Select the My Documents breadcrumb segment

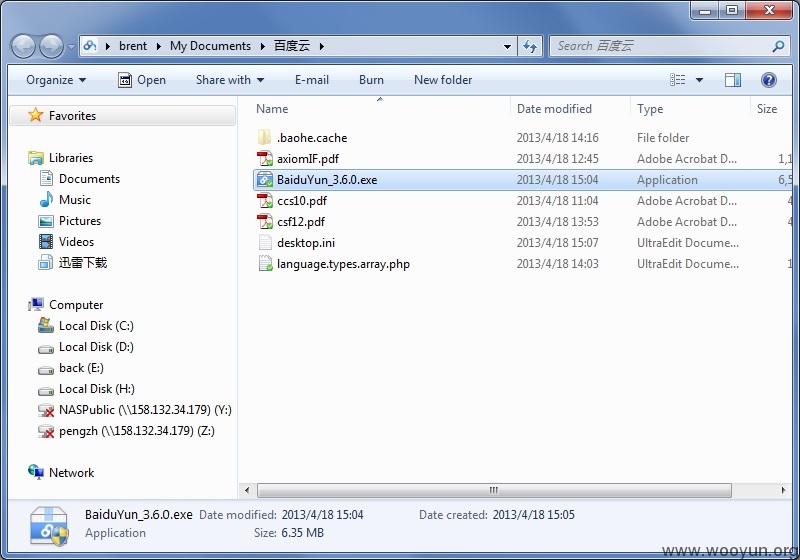[210, 46]
